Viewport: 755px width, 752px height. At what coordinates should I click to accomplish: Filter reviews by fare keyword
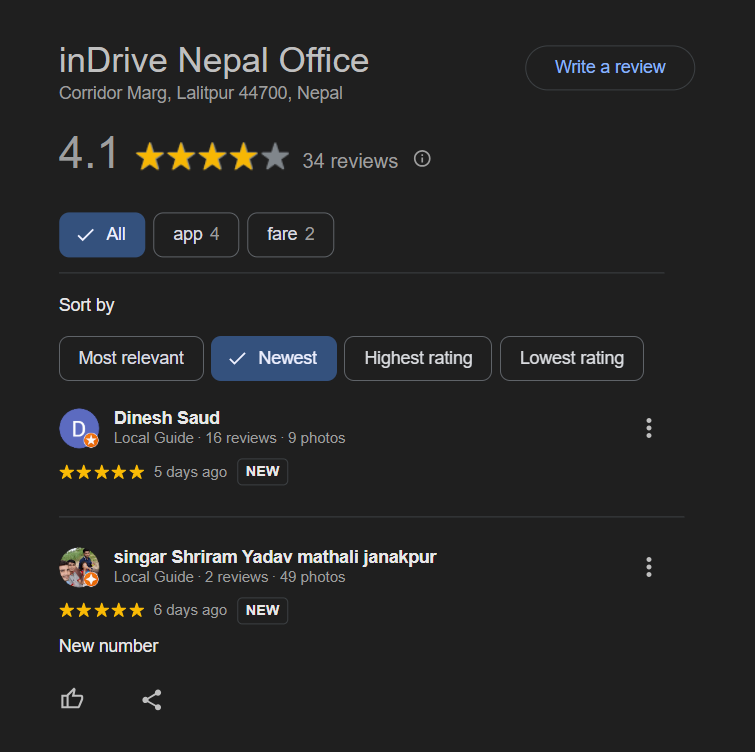point(290,234)
